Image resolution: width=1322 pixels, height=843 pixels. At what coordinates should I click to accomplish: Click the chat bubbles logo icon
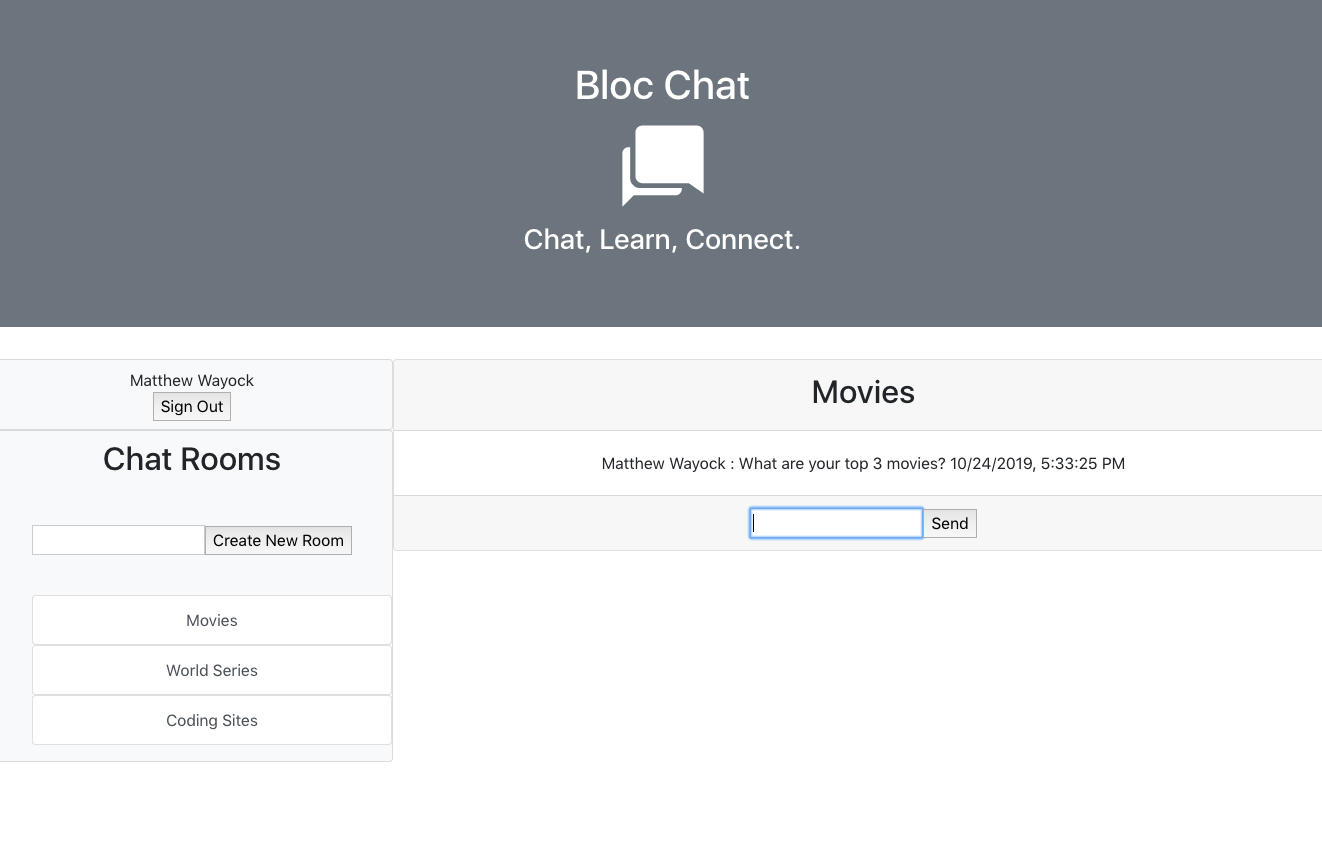pyautogui.click(x=662, y=165)
